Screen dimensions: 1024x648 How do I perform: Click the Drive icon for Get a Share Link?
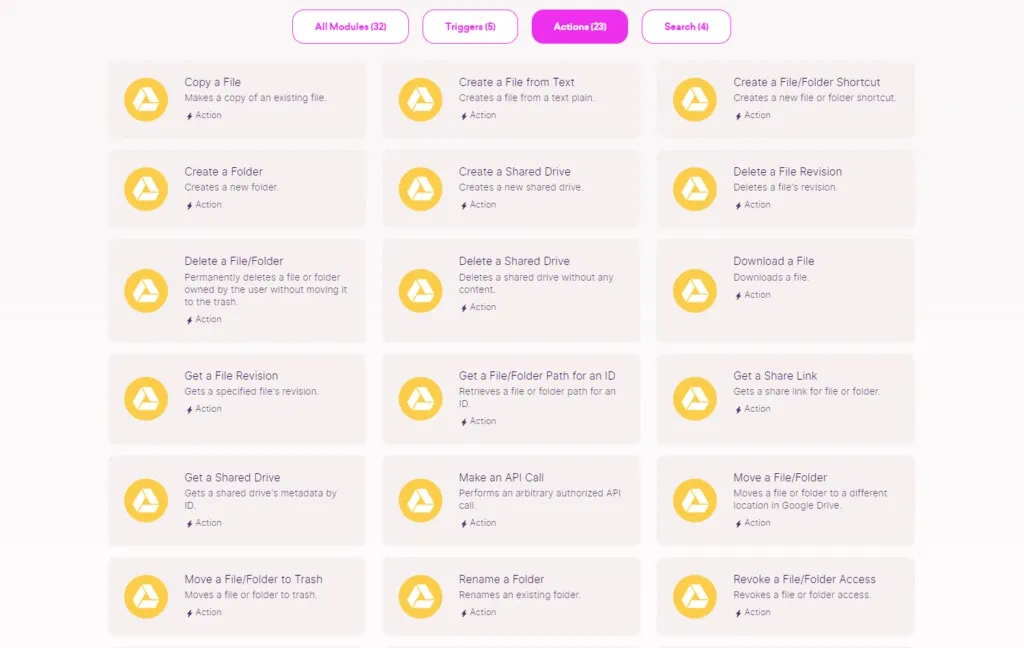(x=695, y=398)
